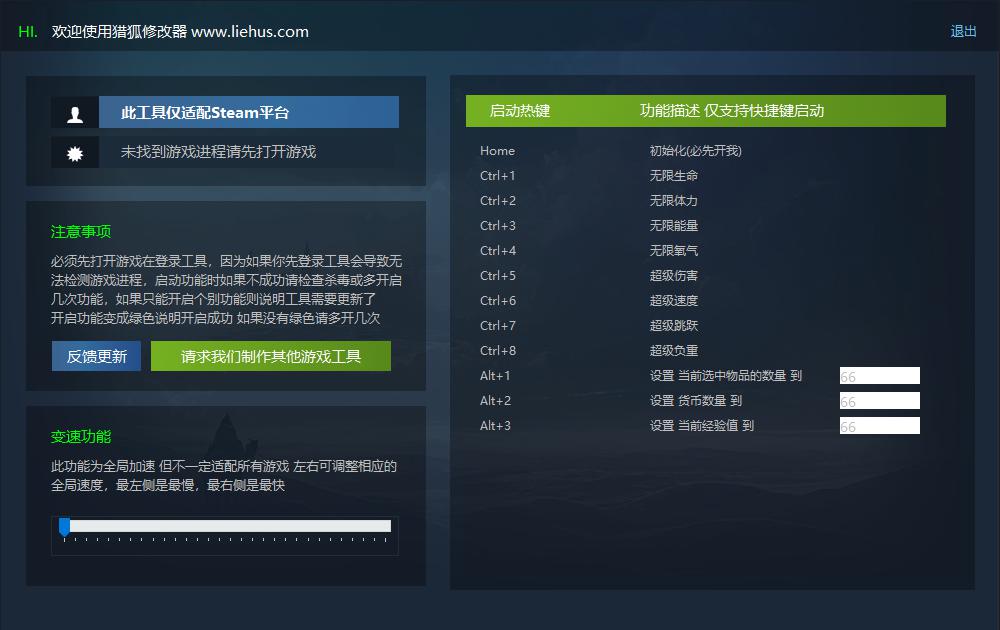The height and width of the screenshot is (630, 1000).
Task: Click the speed slider track
Action: click(227, 526)
